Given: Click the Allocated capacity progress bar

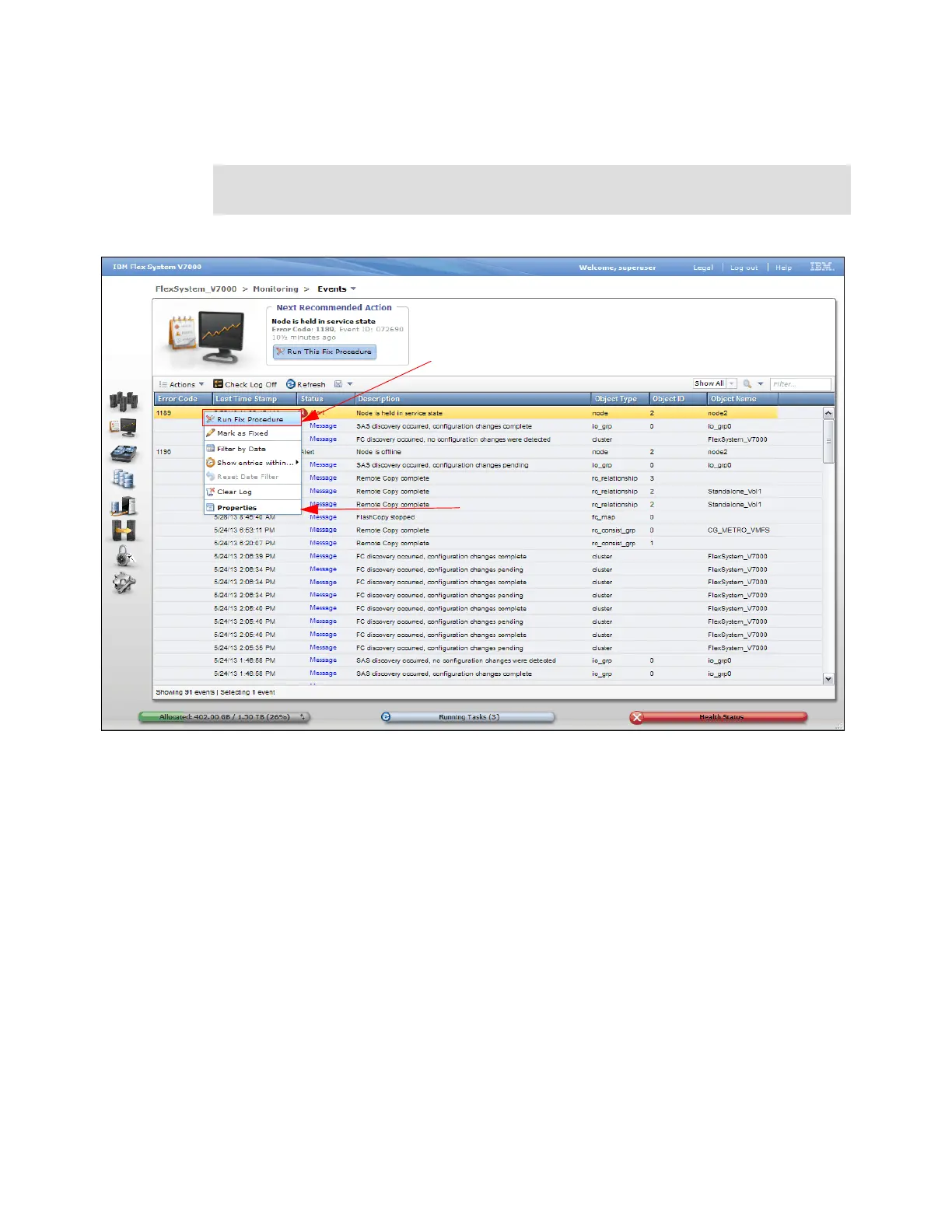Looking at the screenshot, I should pos(224,717).
